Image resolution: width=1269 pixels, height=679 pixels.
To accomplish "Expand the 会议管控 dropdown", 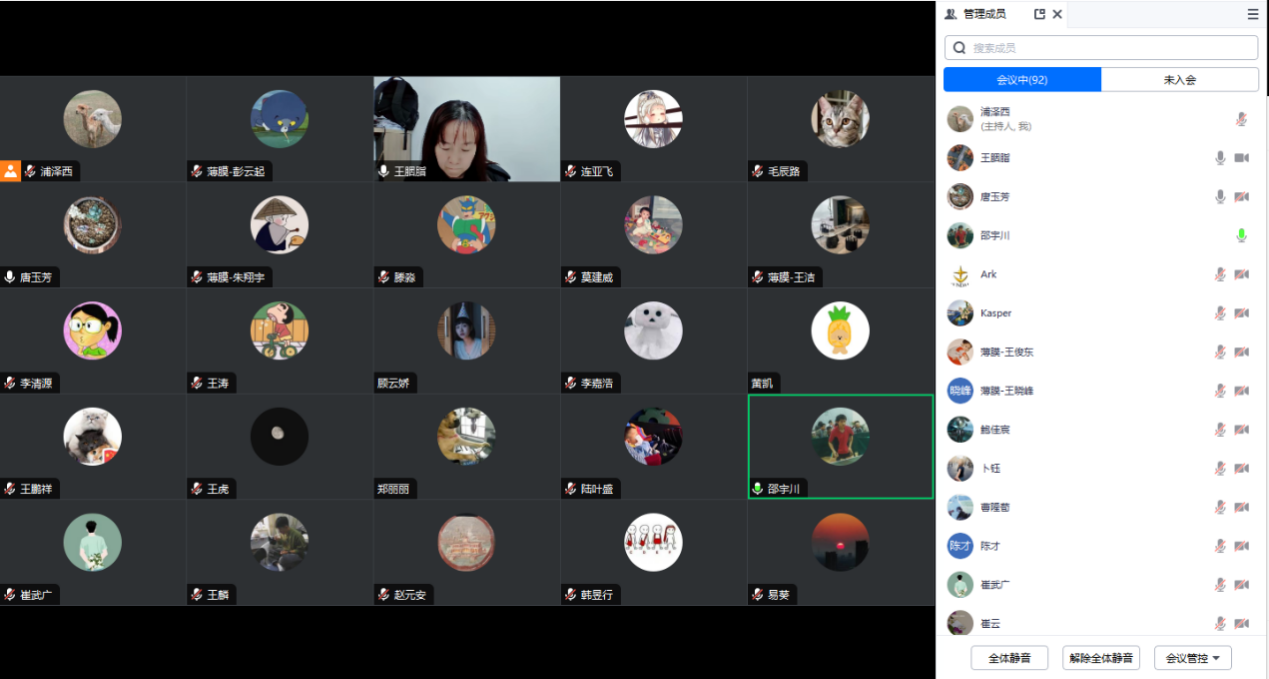I will [x=1192, y=658].
